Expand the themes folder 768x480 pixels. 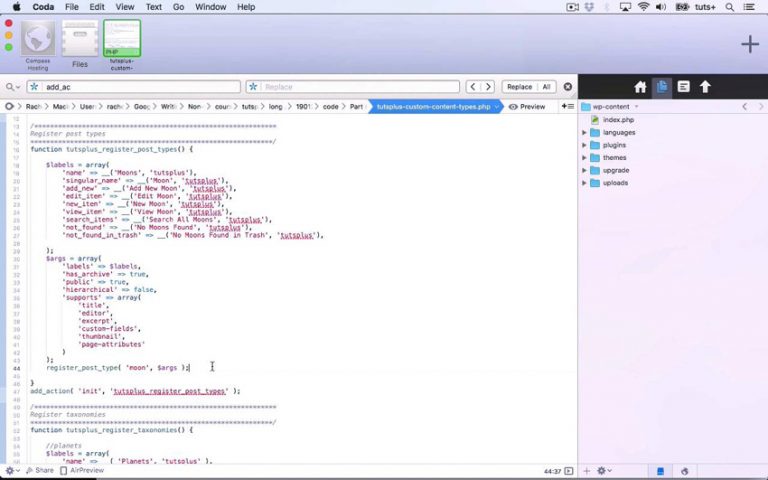pos(584,158)
